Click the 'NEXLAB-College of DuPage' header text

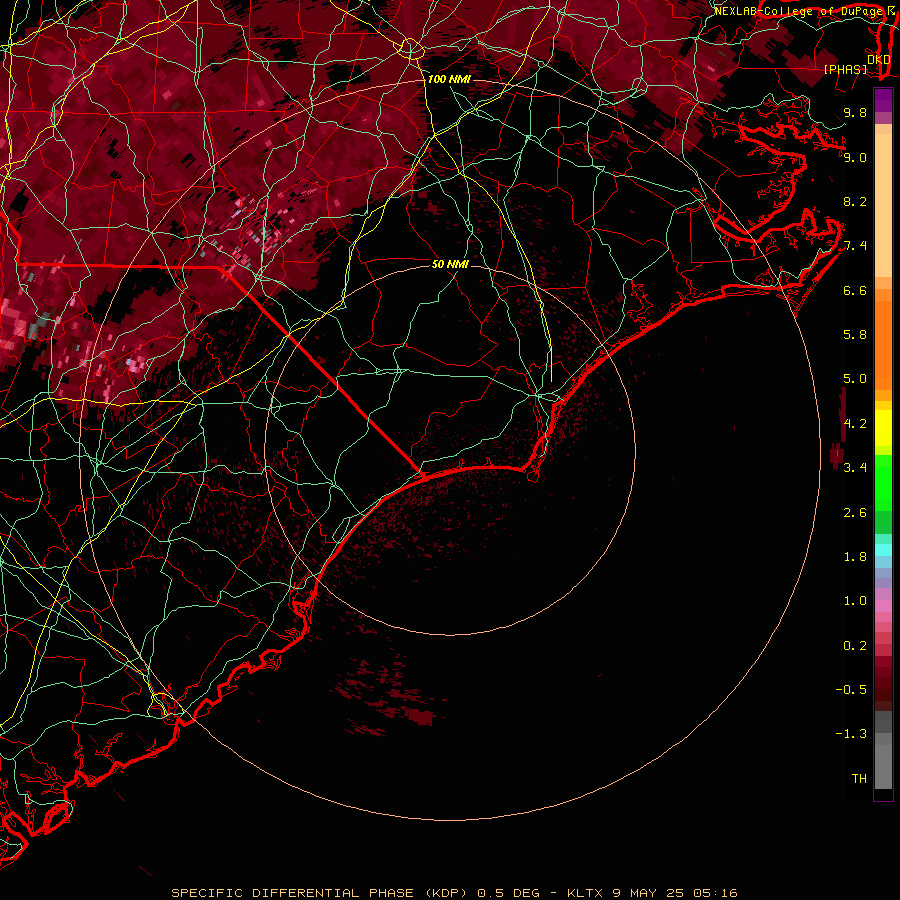point(798,11)
